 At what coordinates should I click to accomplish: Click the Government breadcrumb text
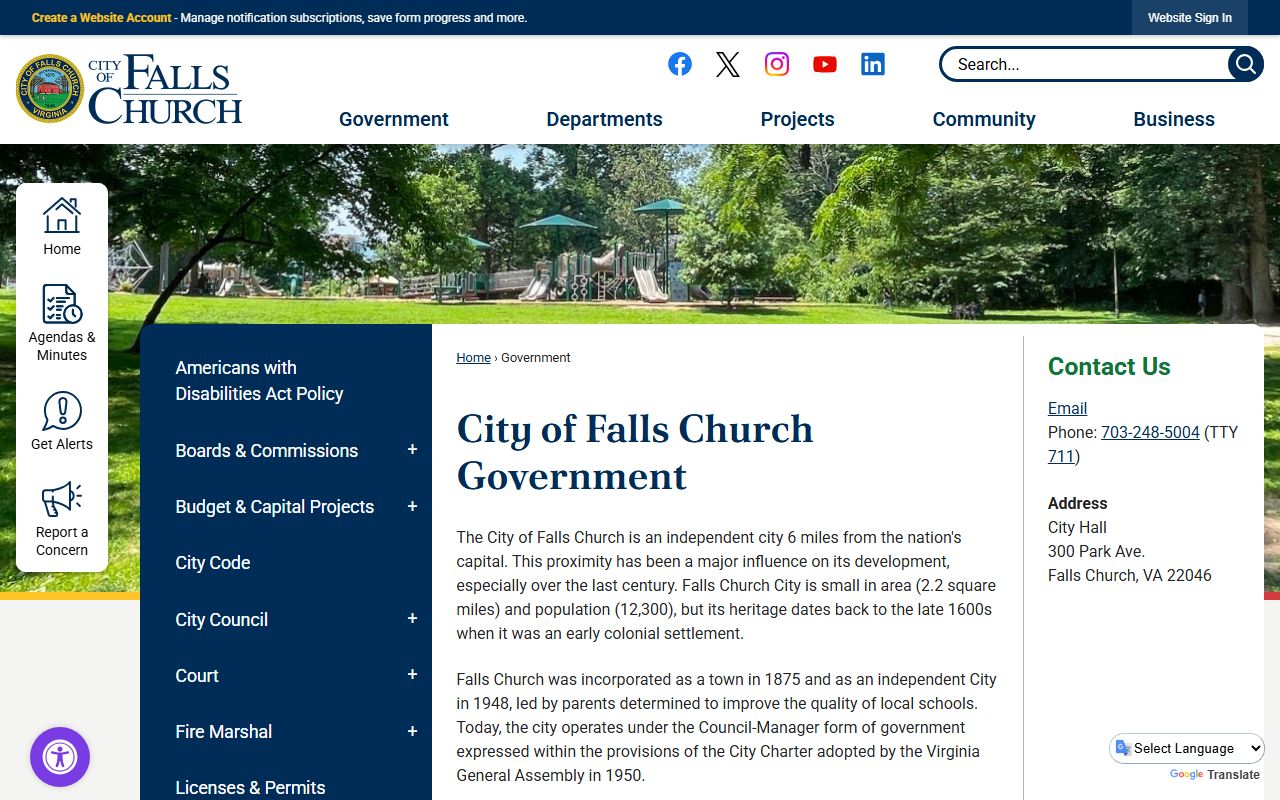coord(536,357)
